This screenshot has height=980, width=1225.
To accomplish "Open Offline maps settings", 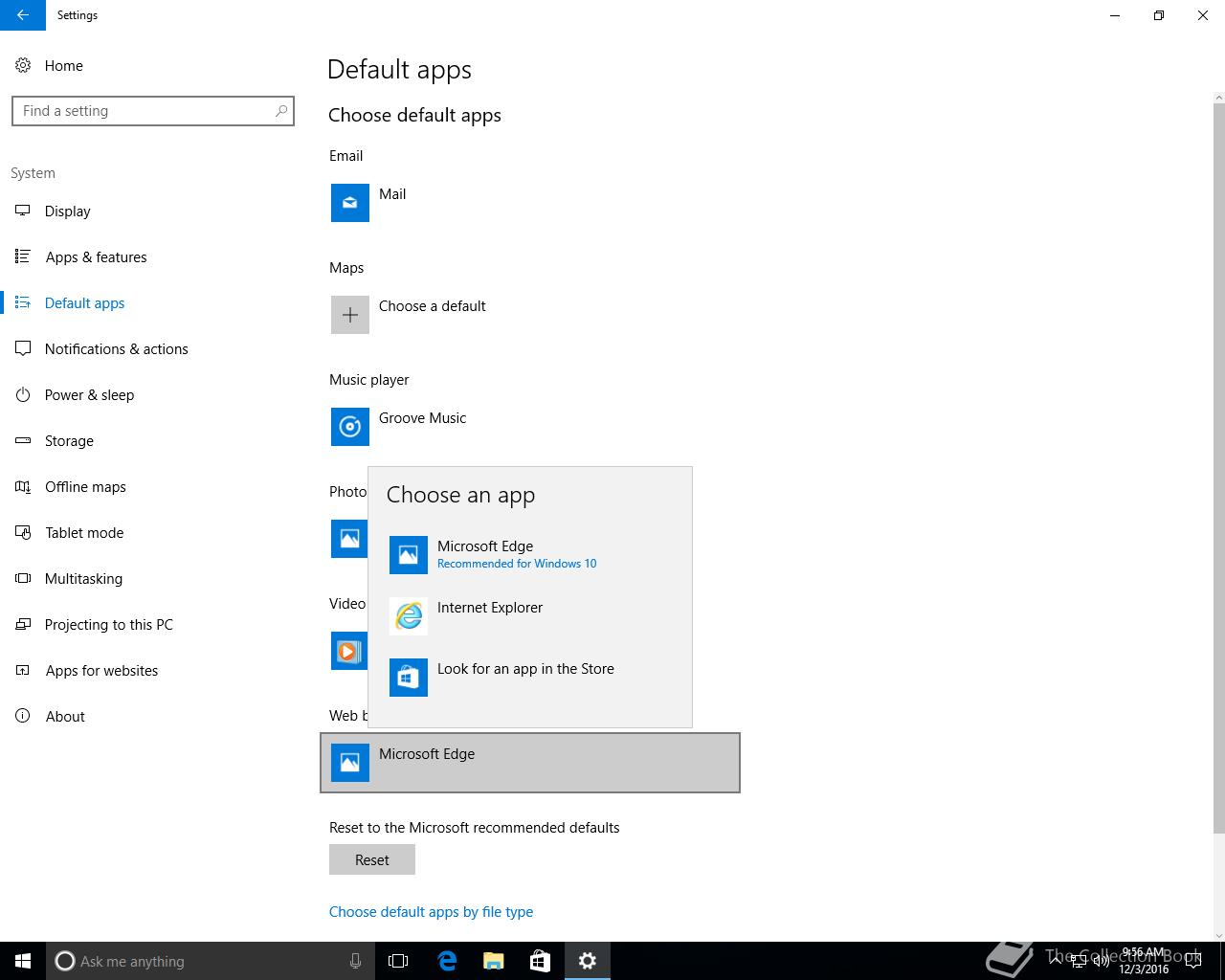I will (85, 487).
